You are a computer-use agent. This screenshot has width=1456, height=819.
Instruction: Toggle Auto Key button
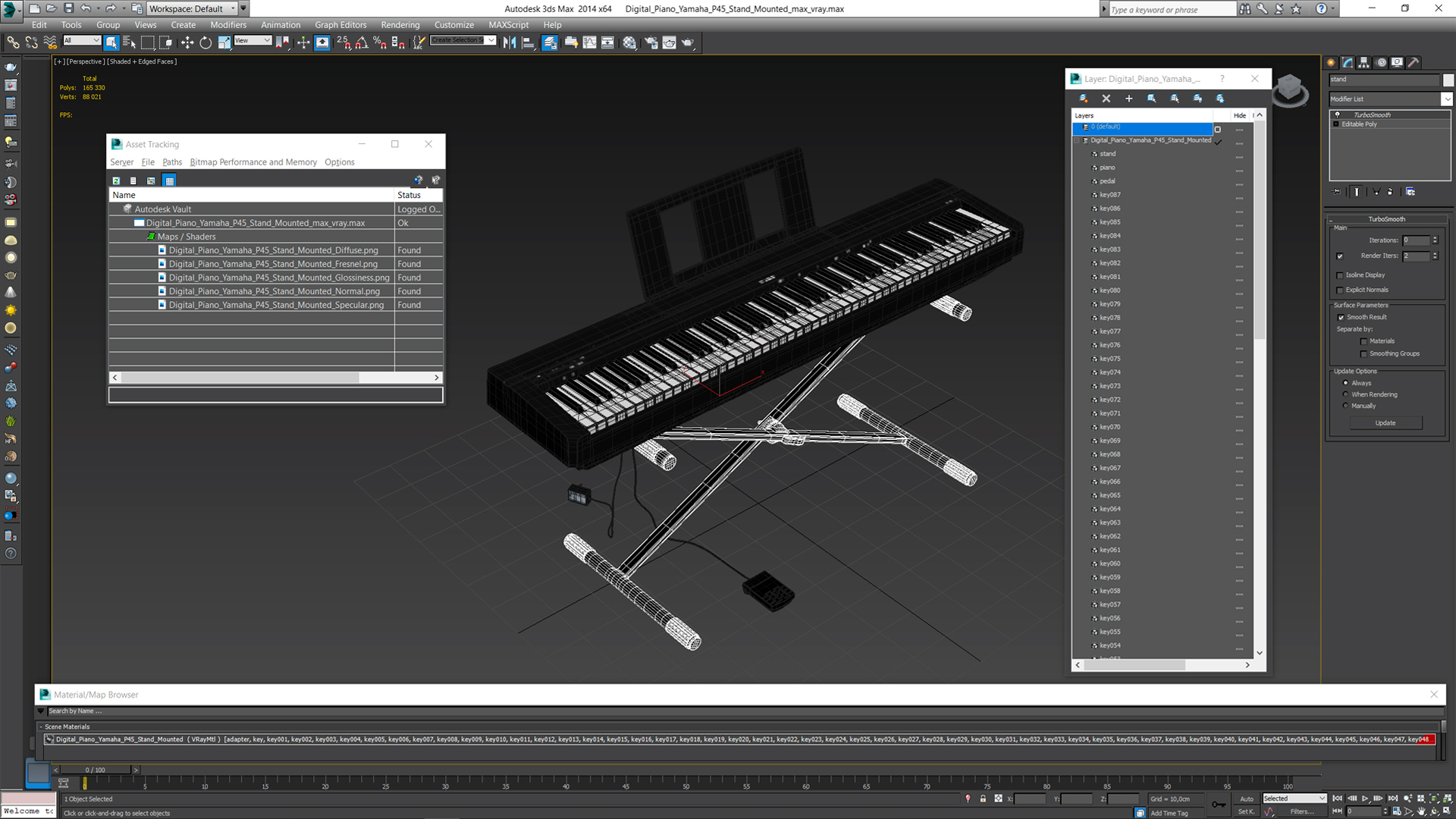(1247, 799)
